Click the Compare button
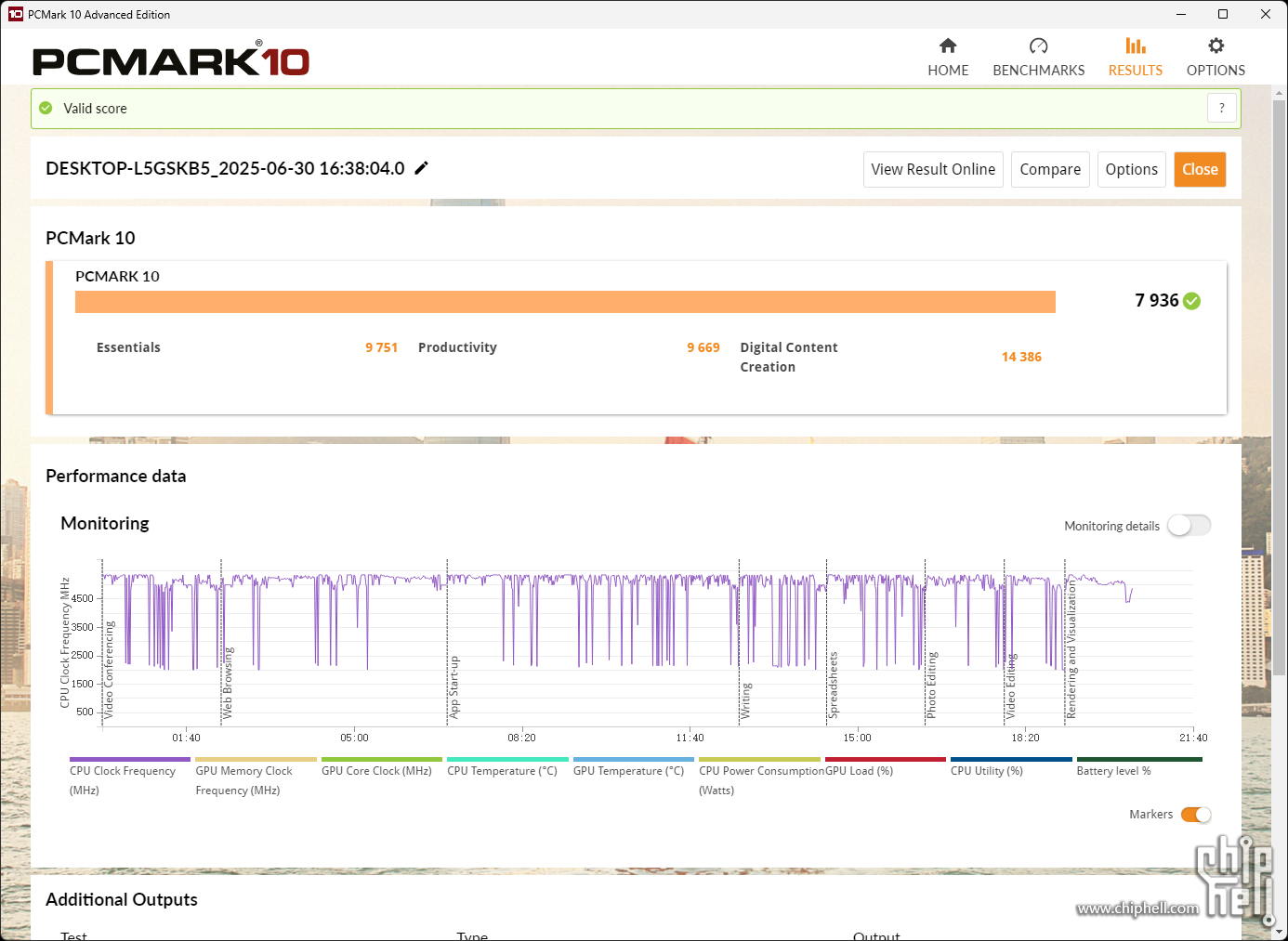The height and width of the screenshot is (941, 1288). click(1050, 169)
